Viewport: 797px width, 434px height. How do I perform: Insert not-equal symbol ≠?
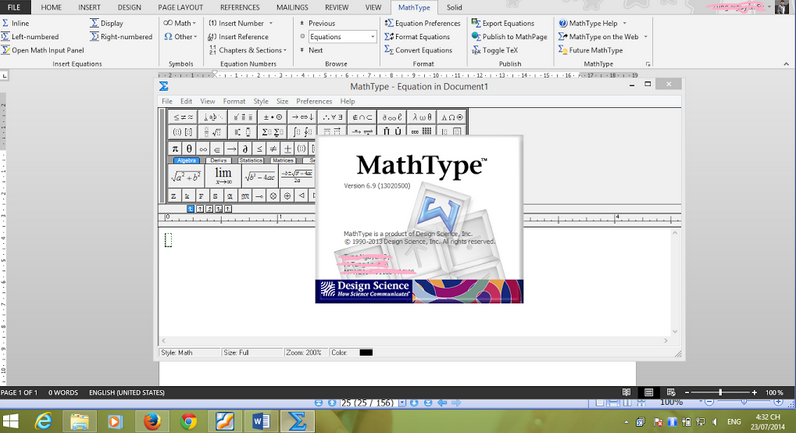(273, 149)
